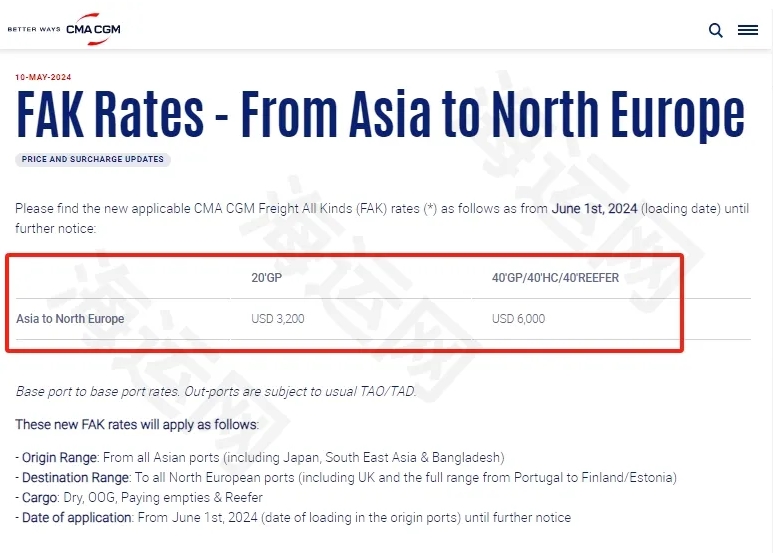Click the 10-MAY-2024 date label

pos(43,77)
